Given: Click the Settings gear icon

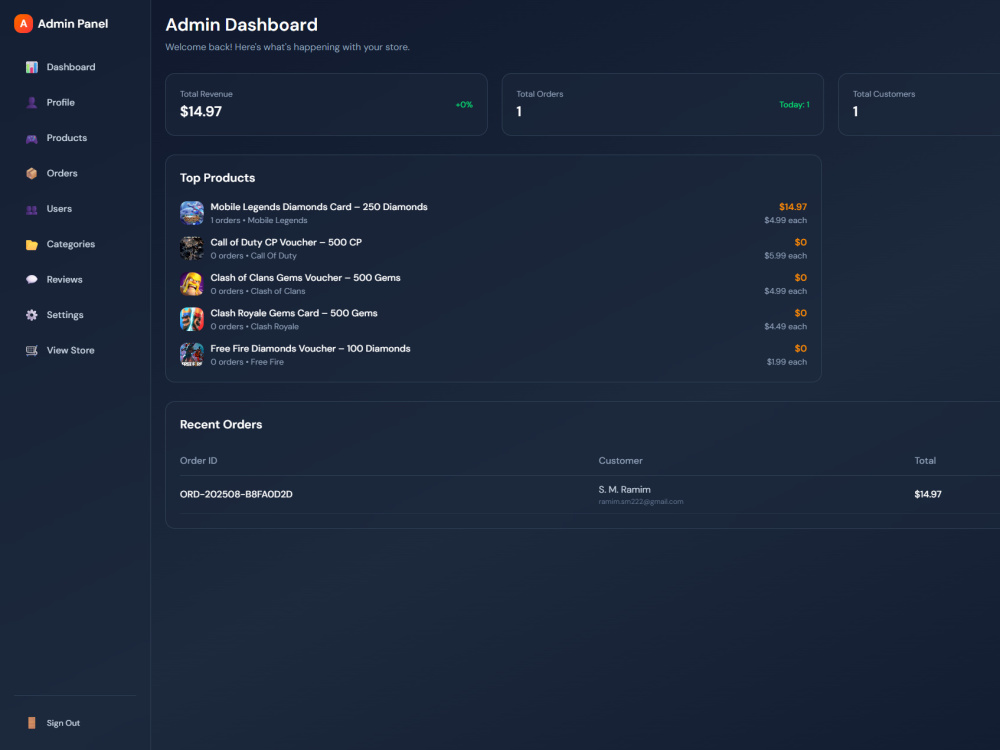Looking at the screenshot, I should pyautogui.click(x=31, y=315).
